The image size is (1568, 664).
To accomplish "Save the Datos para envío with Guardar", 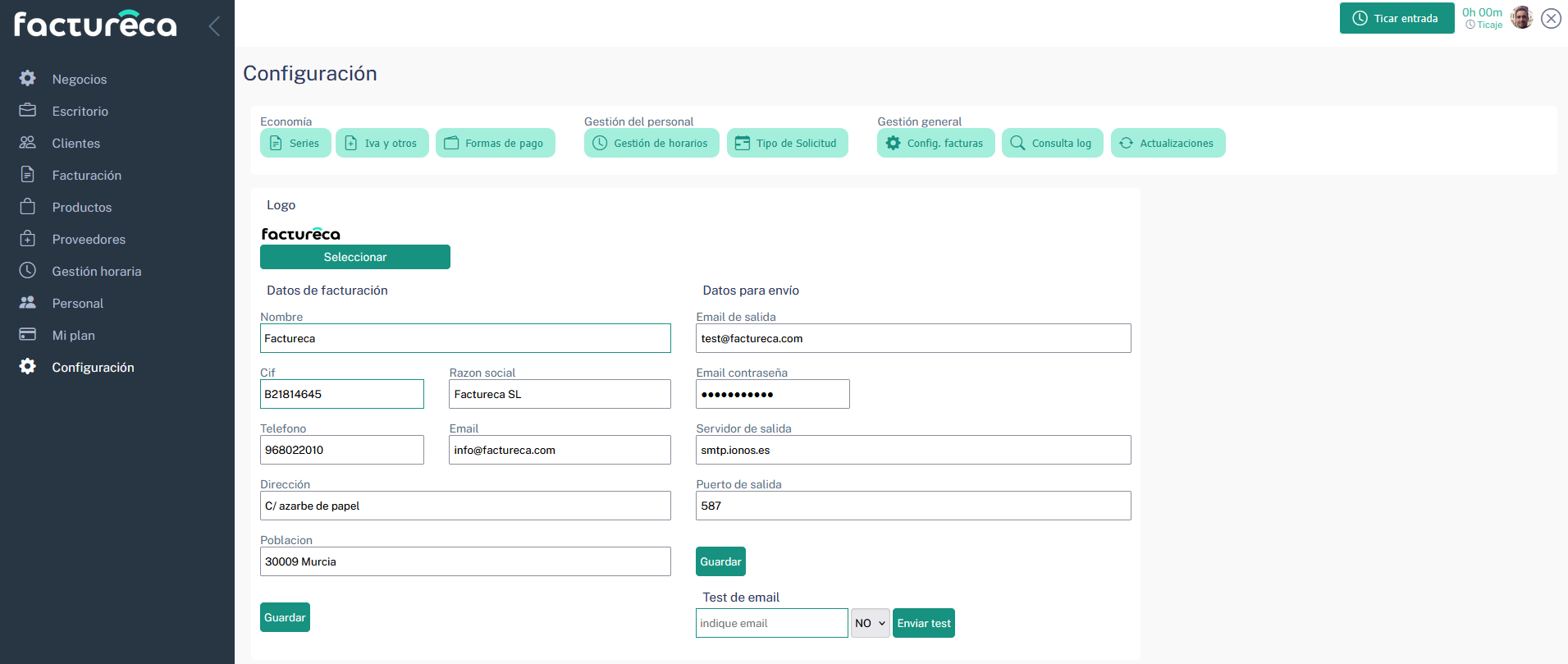I will [720, 561].
